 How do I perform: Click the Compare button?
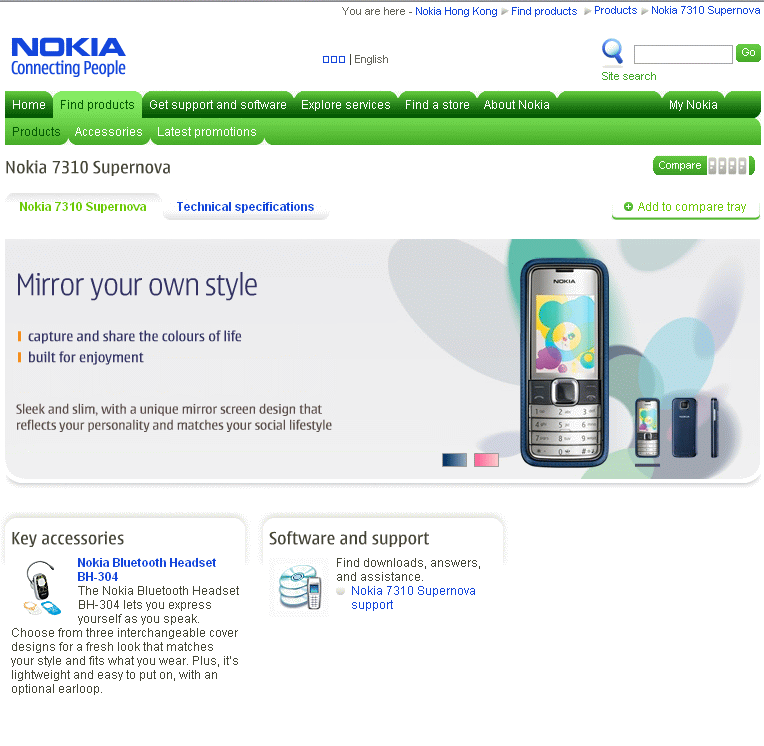[680, 166]
